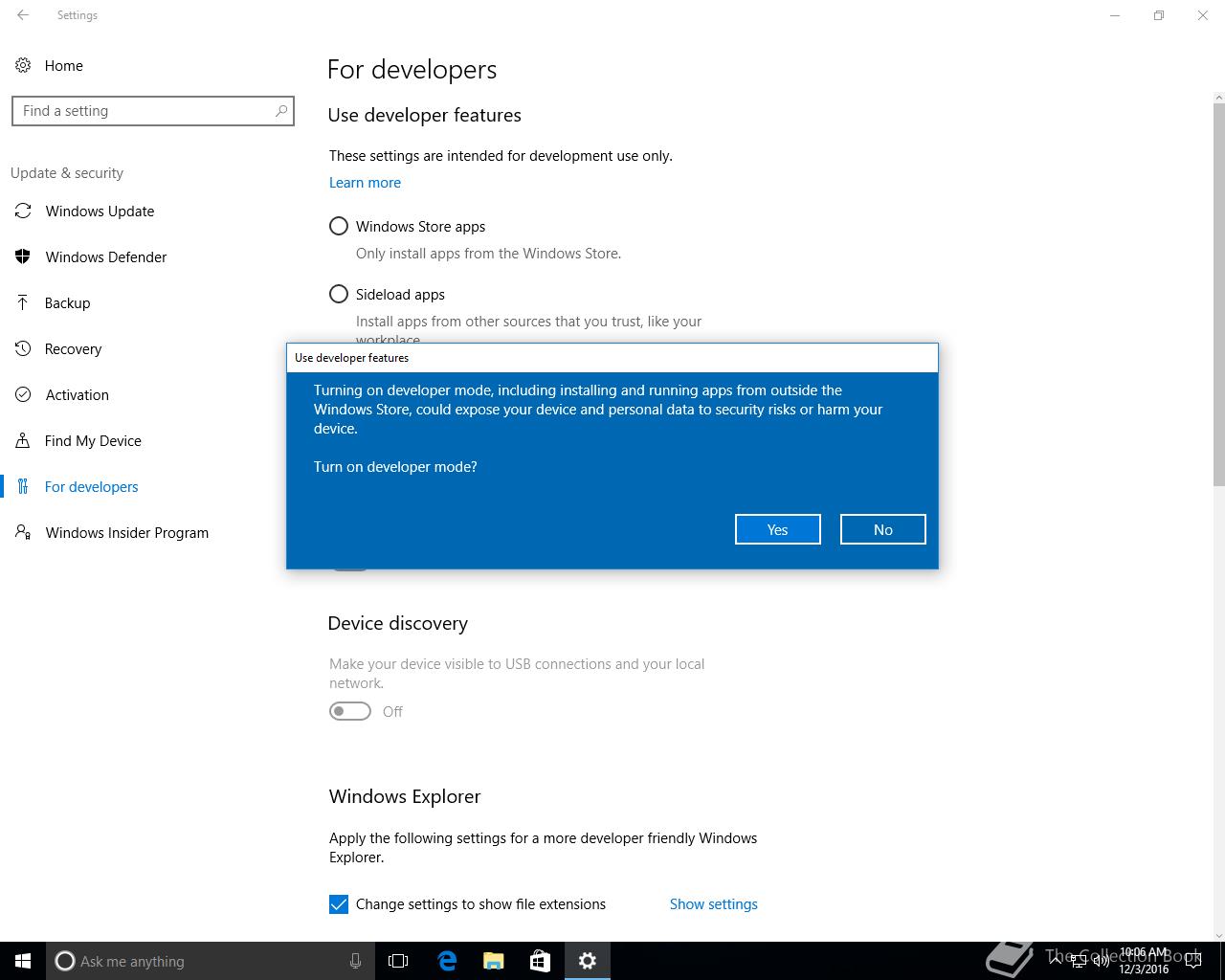The width and height of the screenshot is (1225, 980).
Task: Click the Windows Insider Program person icon
Action: click(x=23, y=532)
